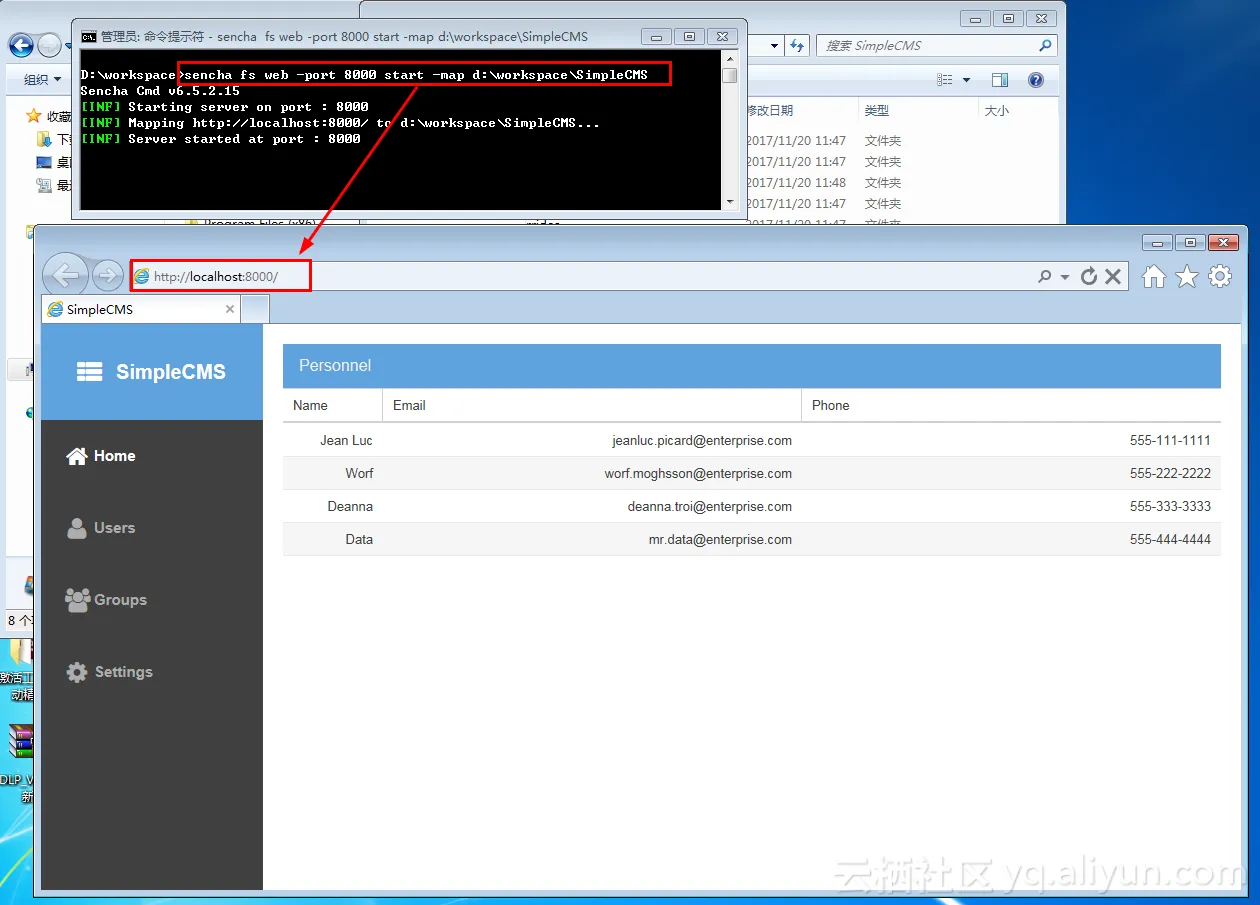1260x905 pixels.
Task: Open the Settings sidebar item
Action: point(152,672)
